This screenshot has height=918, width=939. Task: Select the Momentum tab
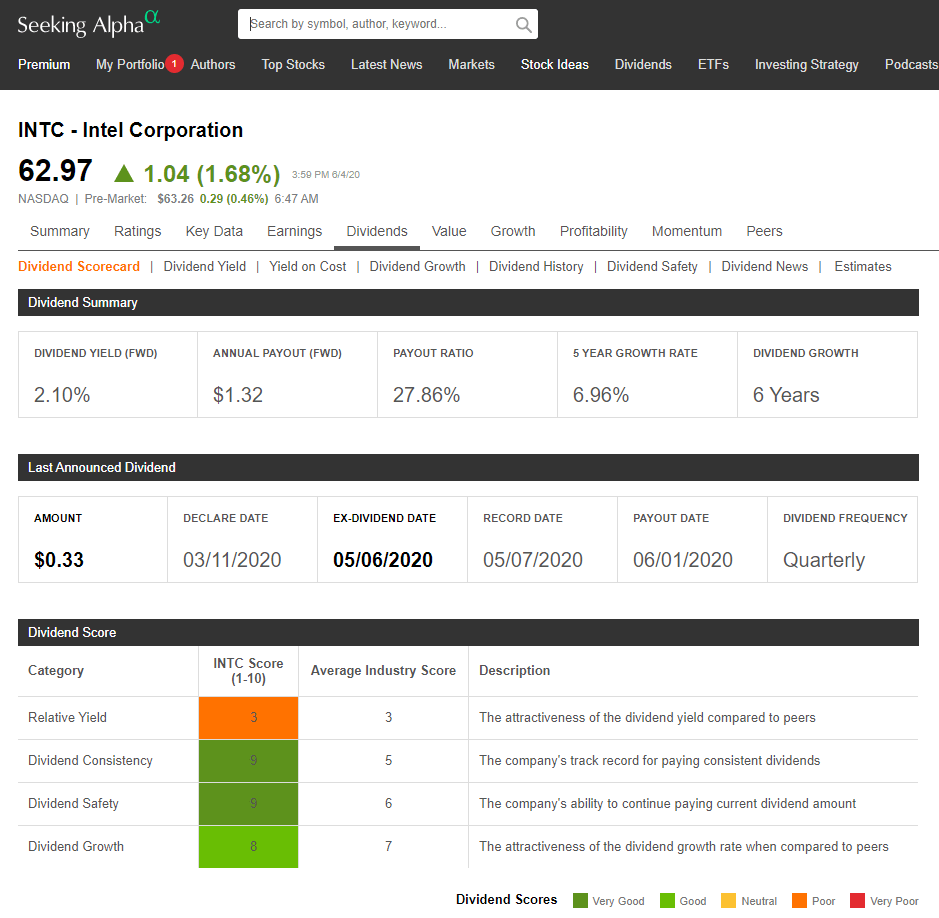686,231
